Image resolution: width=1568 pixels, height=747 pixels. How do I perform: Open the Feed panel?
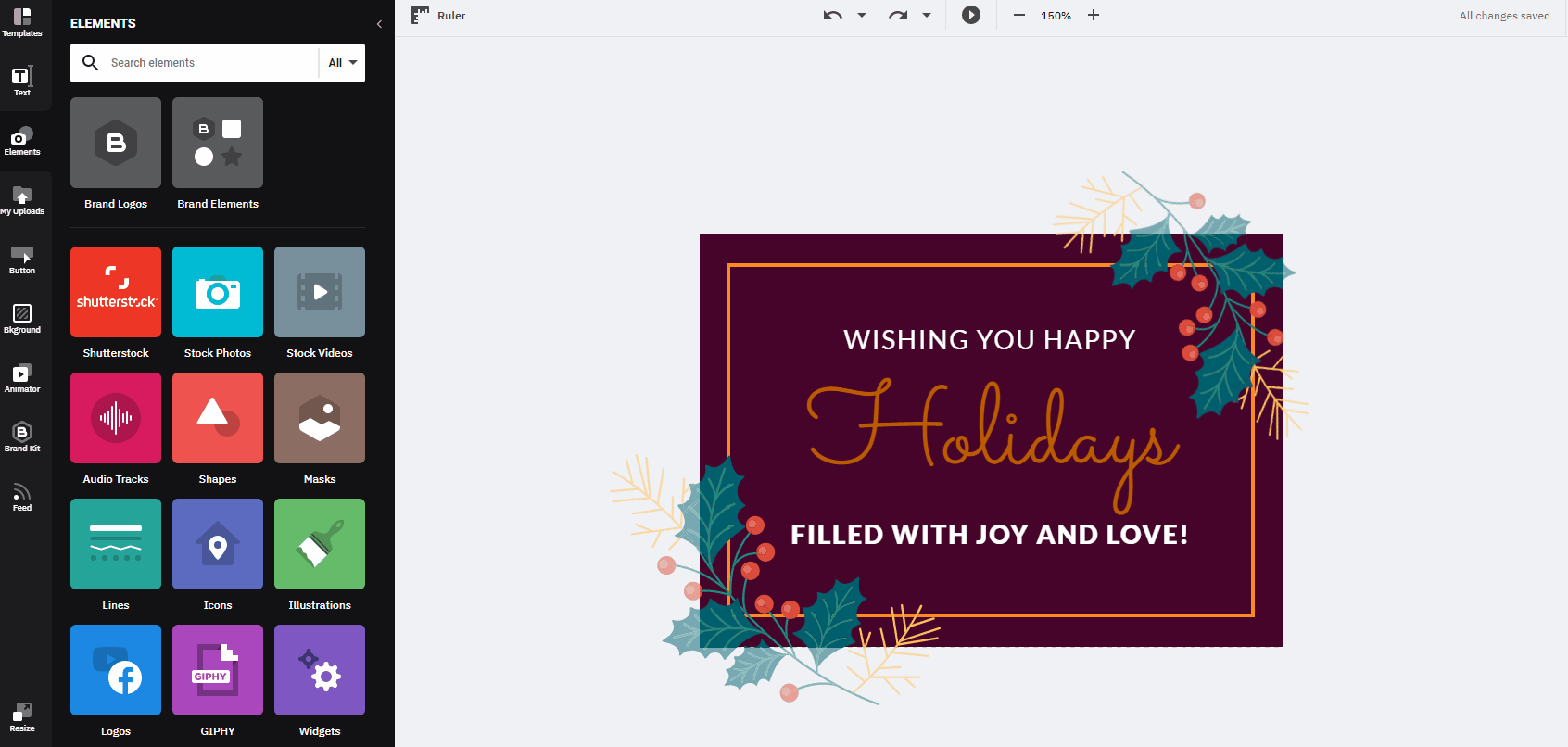pos(22,497)
